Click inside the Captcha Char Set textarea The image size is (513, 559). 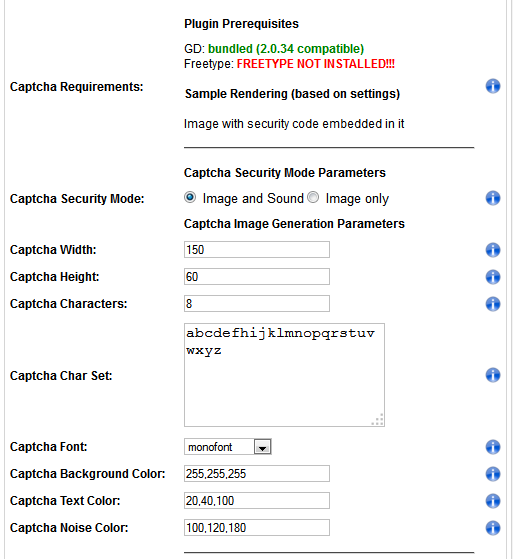coord(284,375)
